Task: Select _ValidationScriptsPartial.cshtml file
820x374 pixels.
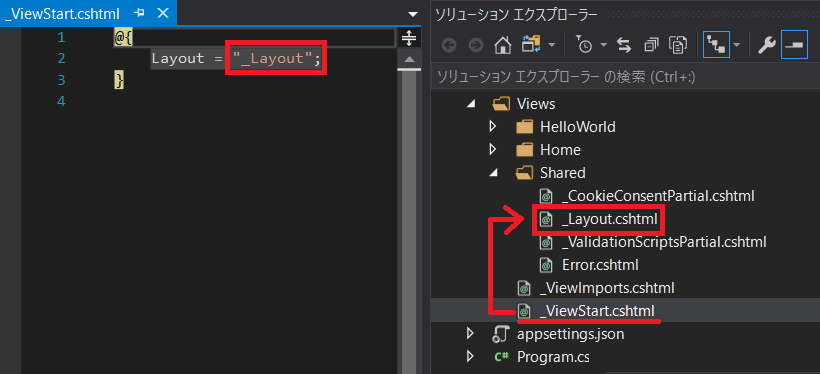Action: click(664, 242)
